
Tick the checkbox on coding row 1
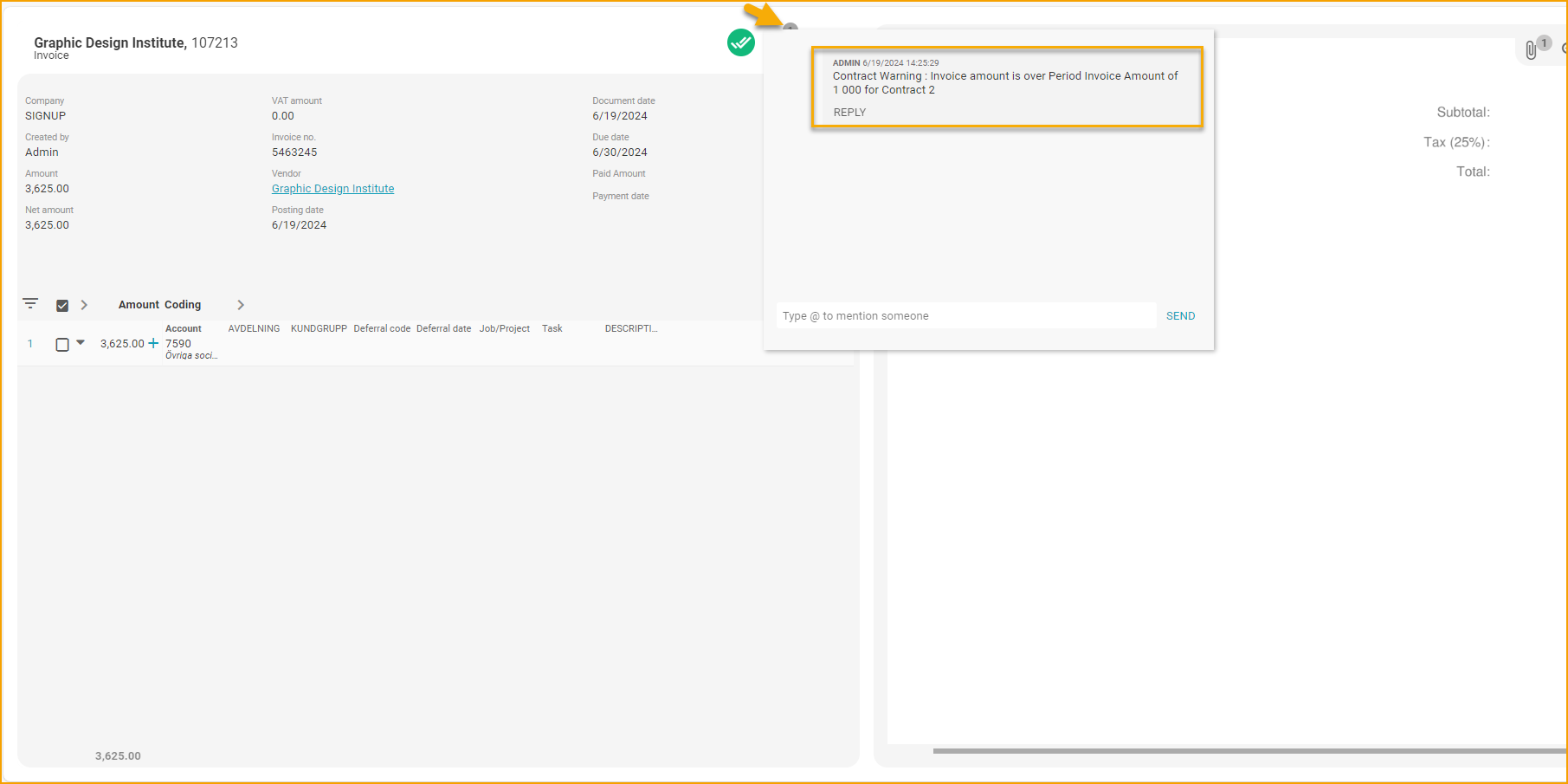(62, 344)
